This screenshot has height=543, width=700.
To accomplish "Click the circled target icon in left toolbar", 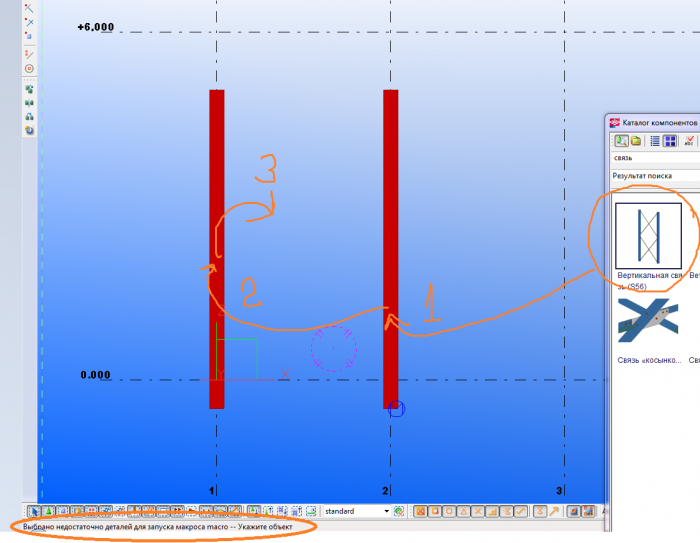I will point(29,69).
